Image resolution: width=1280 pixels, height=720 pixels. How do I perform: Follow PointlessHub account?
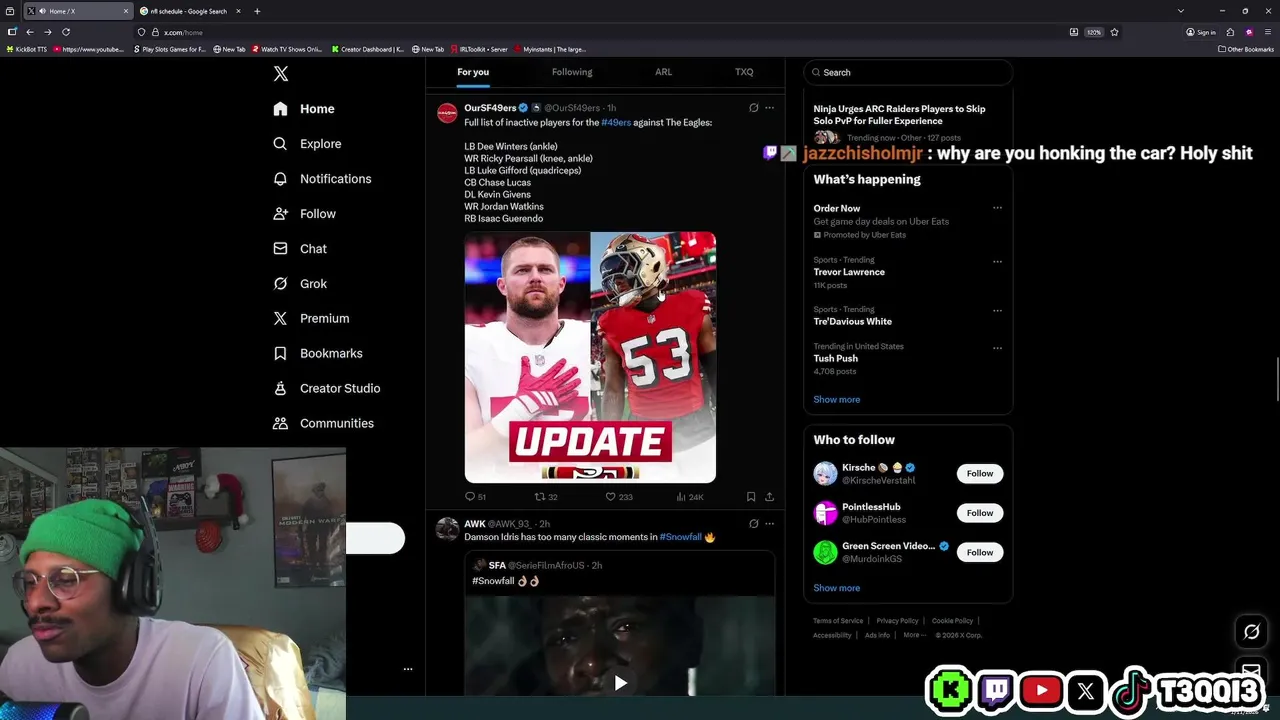980,513
